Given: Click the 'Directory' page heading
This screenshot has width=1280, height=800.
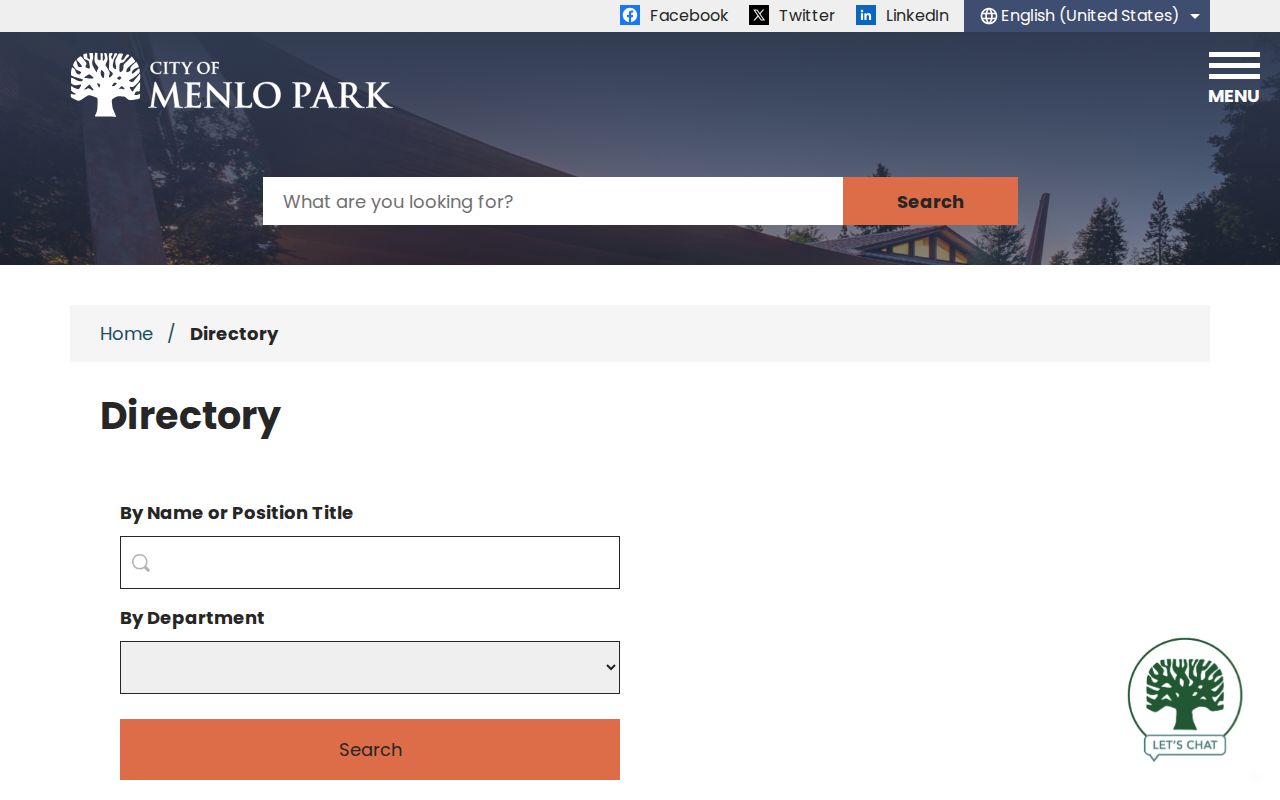Looking at the screenshot, I should [x=190, y=415].
